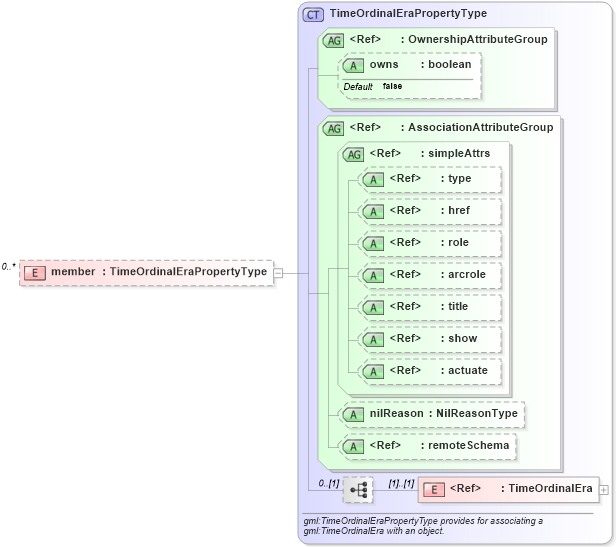This screenshot has width=616, height=547.
Task: Click the A icon beside owns attribute
Action: [353, 66]
